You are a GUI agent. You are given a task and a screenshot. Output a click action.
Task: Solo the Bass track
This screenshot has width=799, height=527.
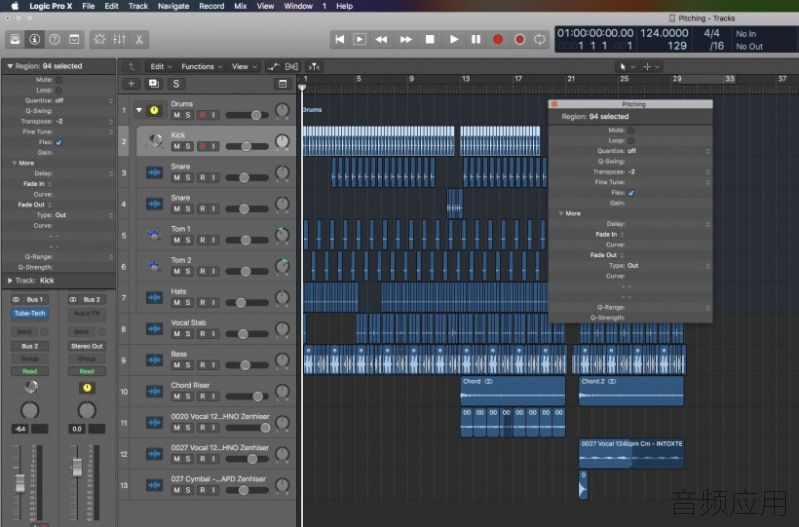188,365
